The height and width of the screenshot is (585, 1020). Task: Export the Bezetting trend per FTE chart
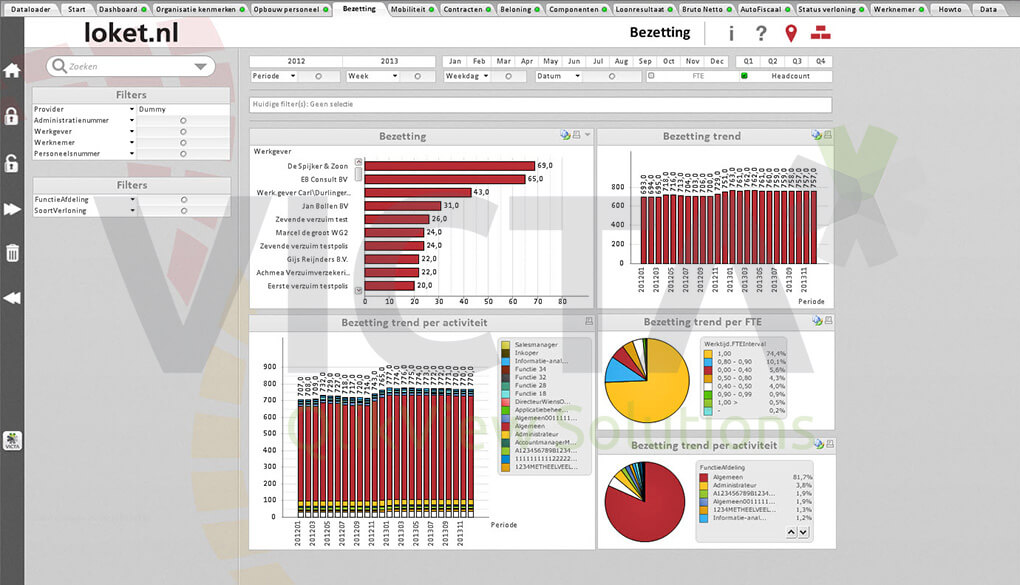(817, 320)
